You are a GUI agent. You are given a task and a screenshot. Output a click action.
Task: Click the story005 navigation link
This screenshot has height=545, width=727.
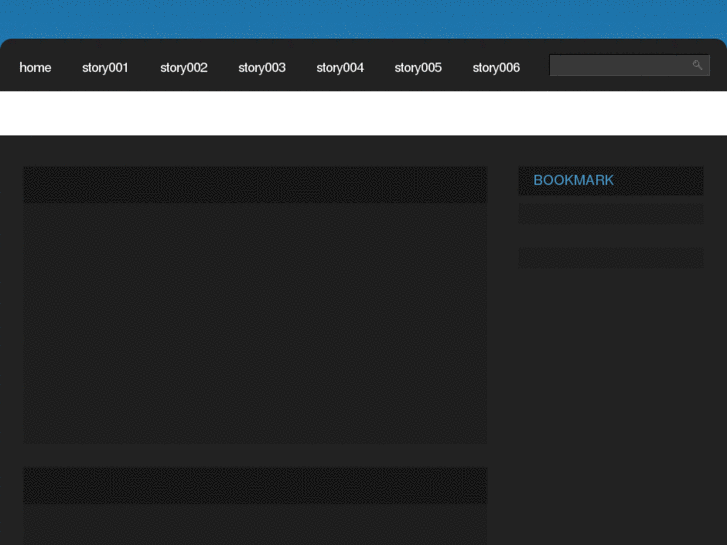pos(418,68)
